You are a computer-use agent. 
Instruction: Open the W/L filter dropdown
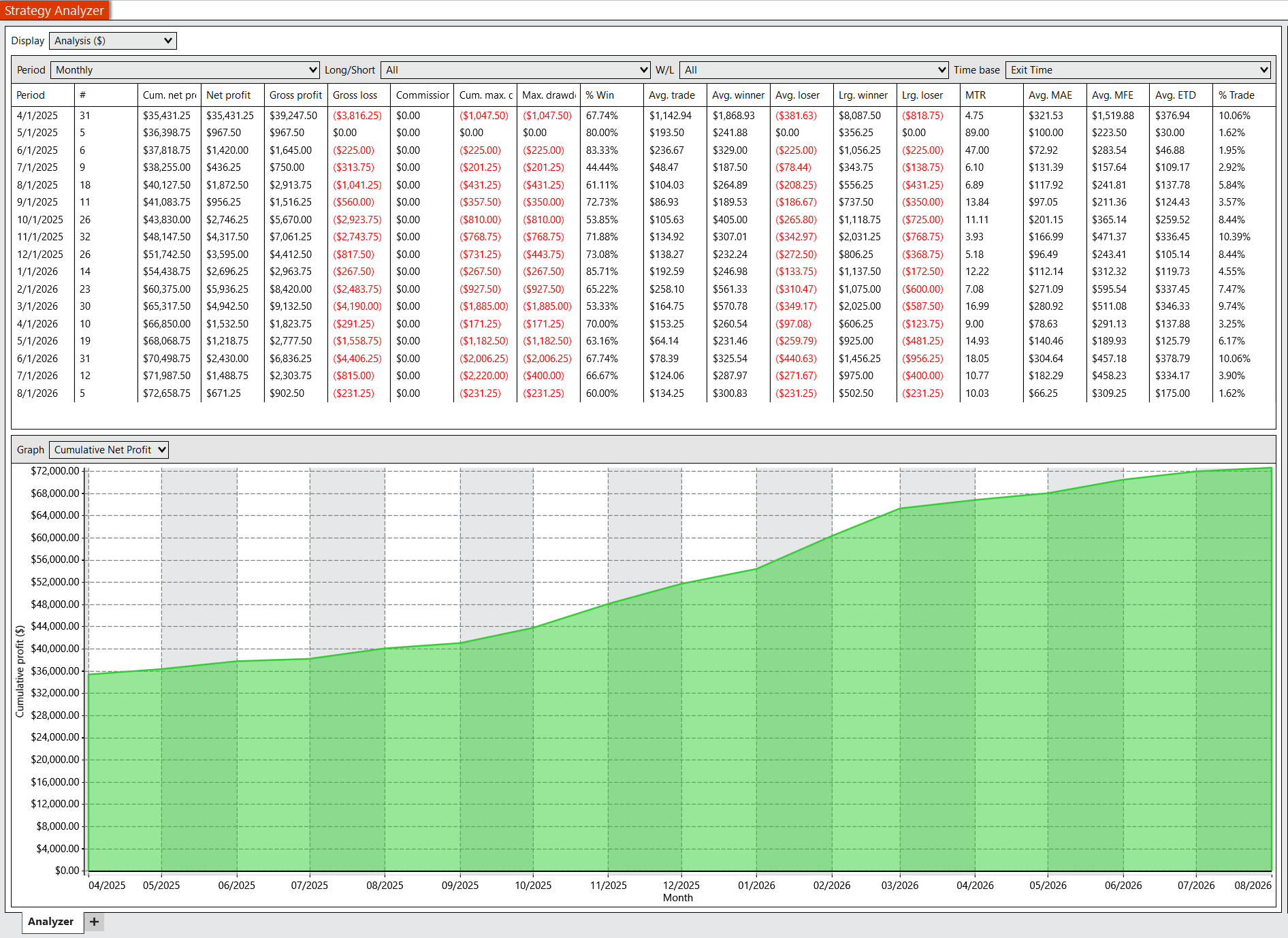814,70
